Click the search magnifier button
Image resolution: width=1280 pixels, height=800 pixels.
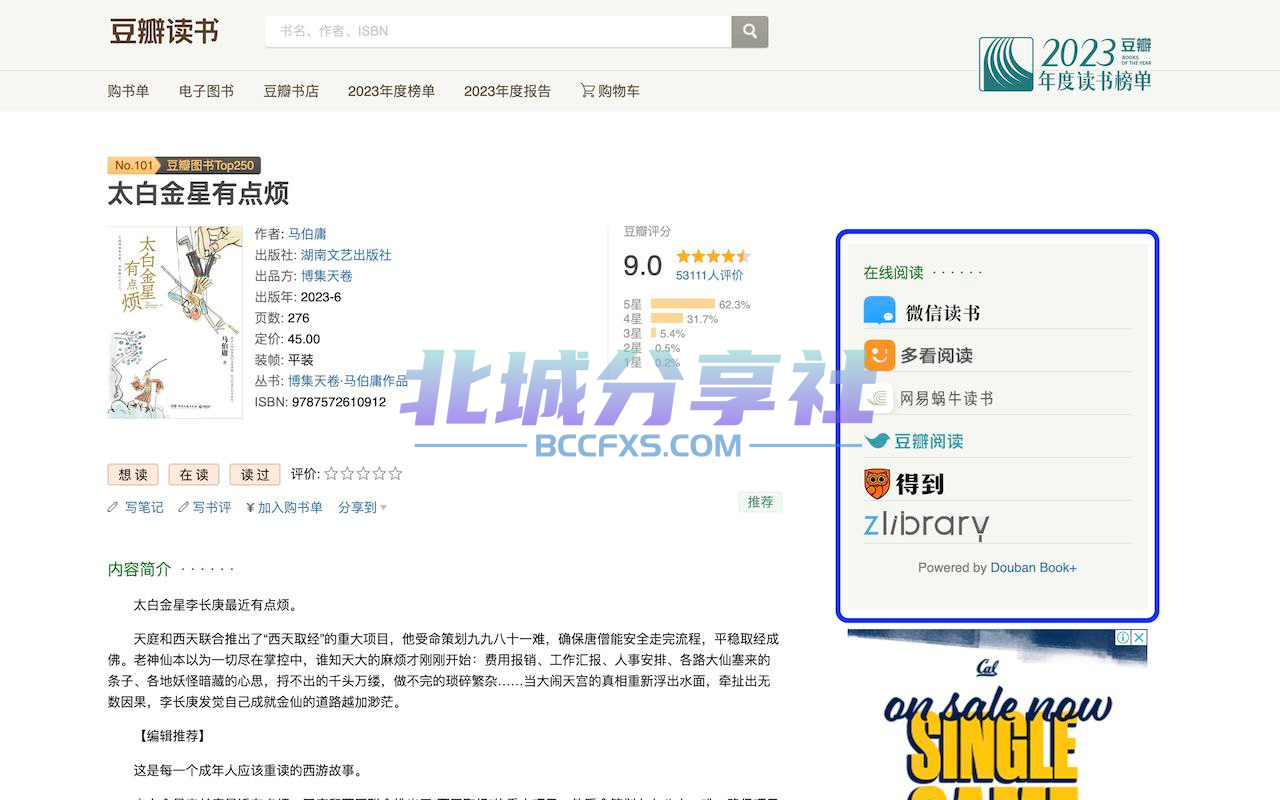click(x=750, y=31)
